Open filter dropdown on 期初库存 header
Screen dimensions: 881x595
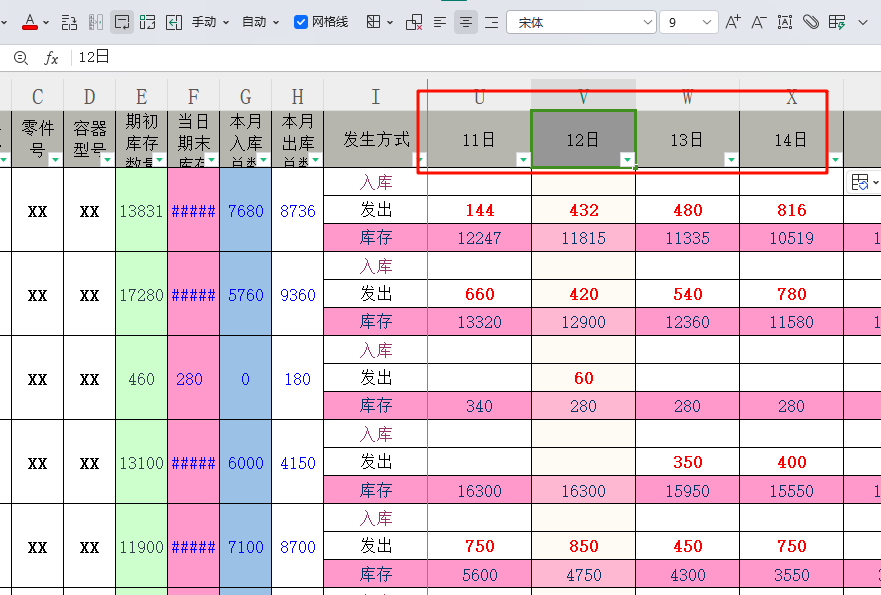160,160
